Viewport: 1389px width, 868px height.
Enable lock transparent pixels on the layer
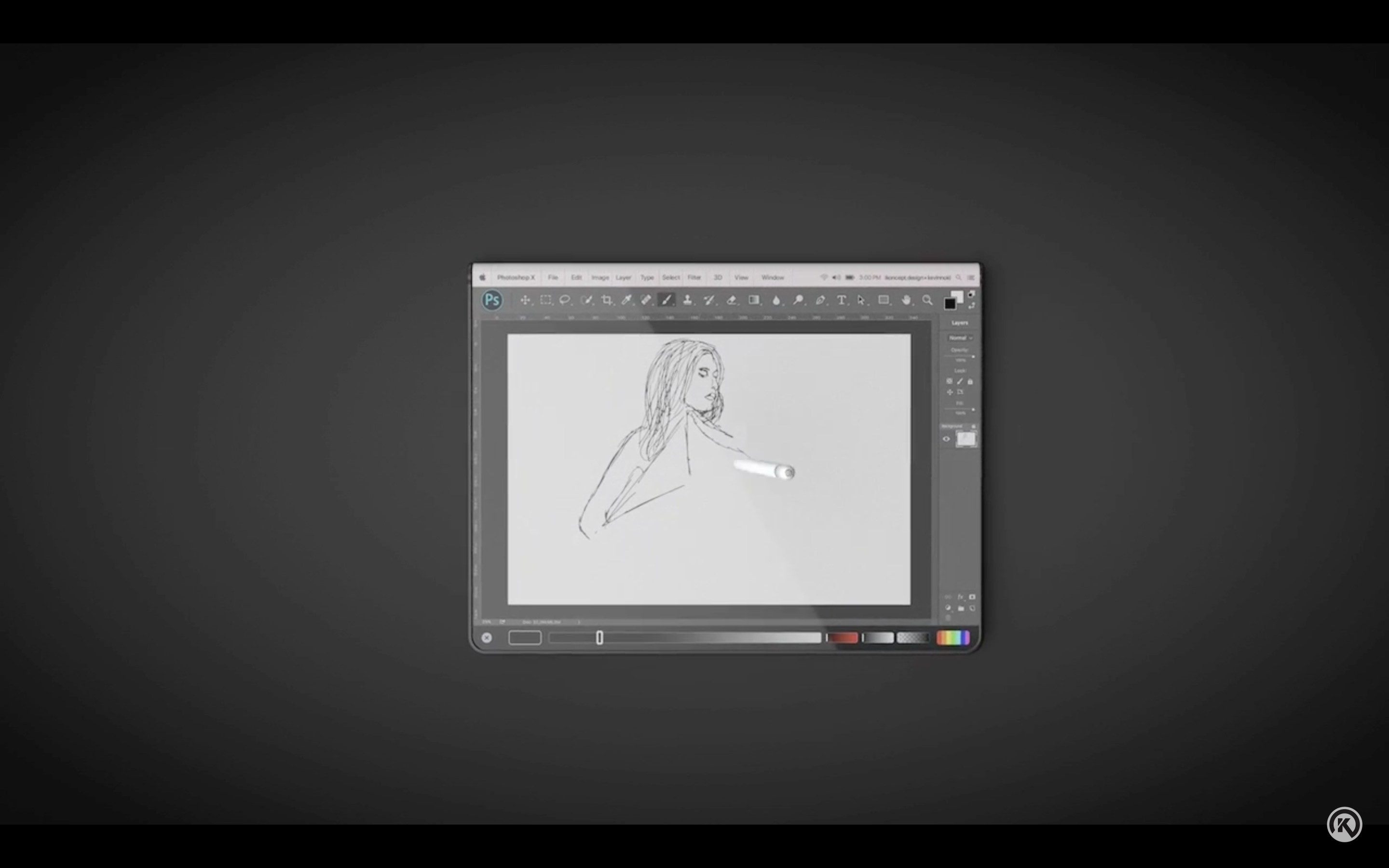pyautogui.click(x=949, y=380)
